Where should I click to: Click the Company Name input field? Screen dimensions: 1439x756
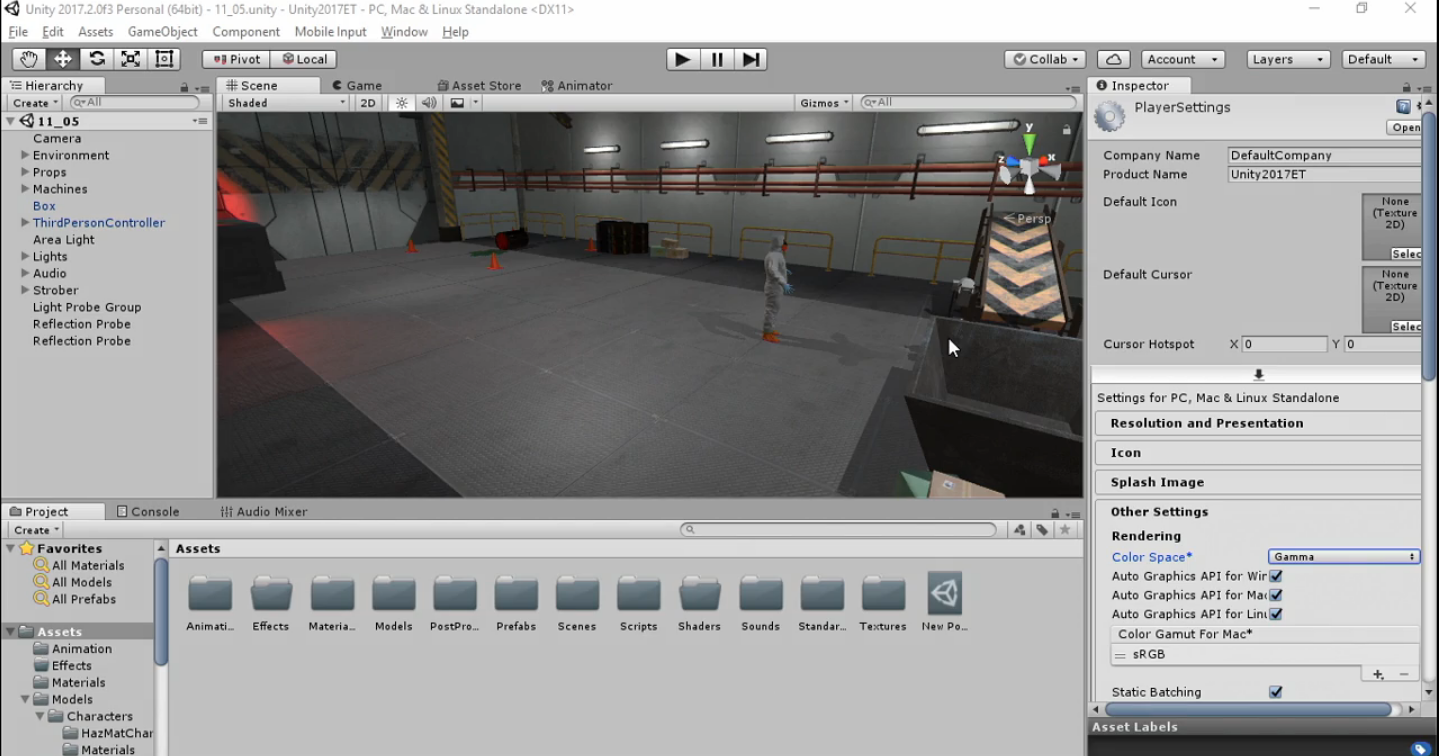1324,155
